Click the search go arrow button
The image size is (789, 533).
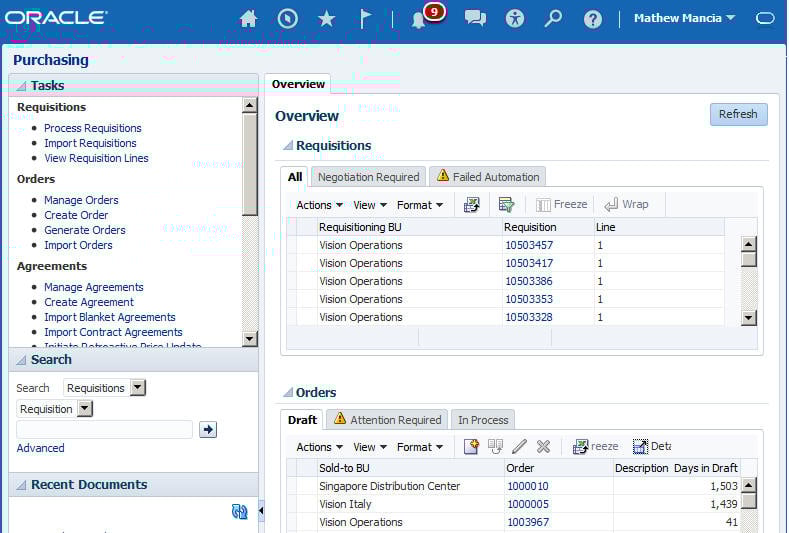208,429
